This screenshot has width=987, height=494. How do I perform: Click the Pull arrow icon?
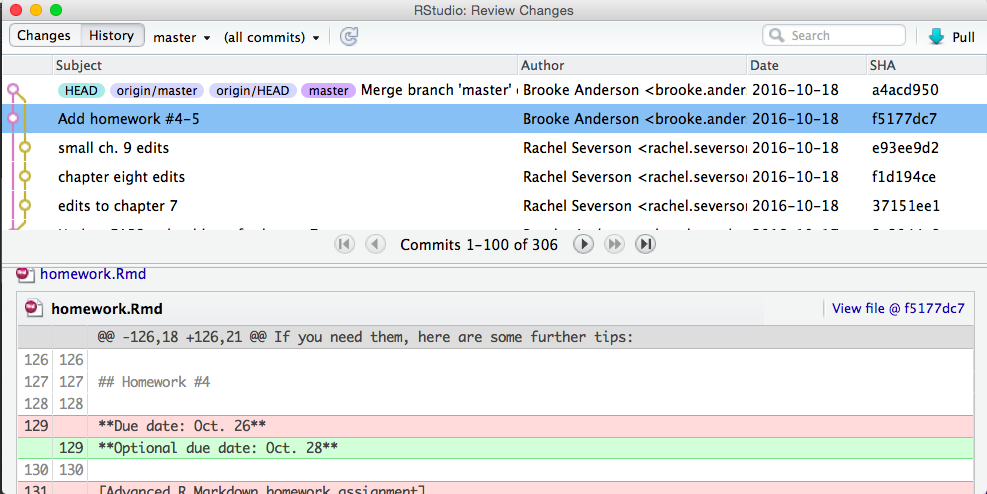[936, 37]
